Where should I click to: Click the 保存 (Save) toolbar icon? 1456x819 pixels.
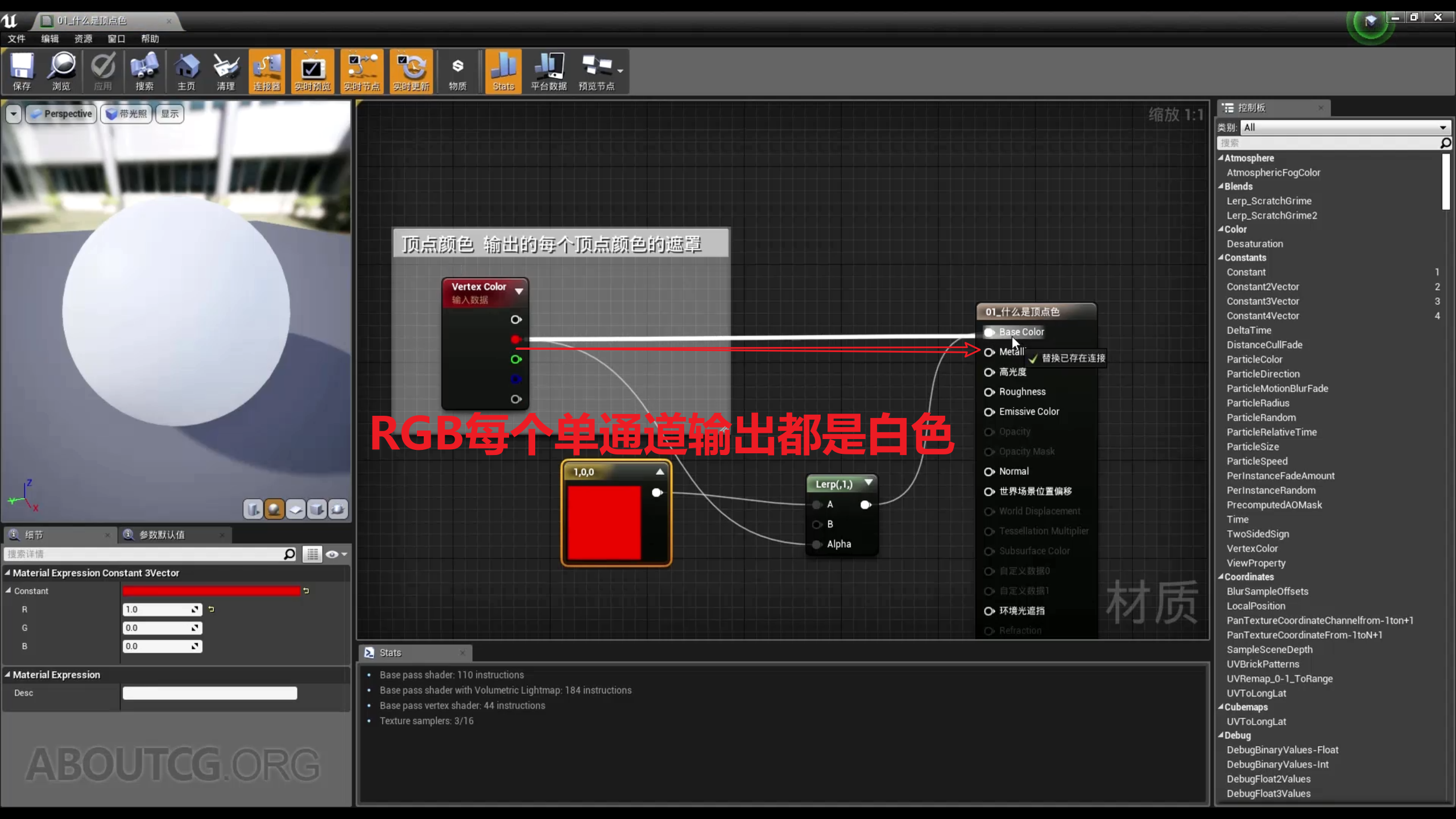(x=22, y=71)
